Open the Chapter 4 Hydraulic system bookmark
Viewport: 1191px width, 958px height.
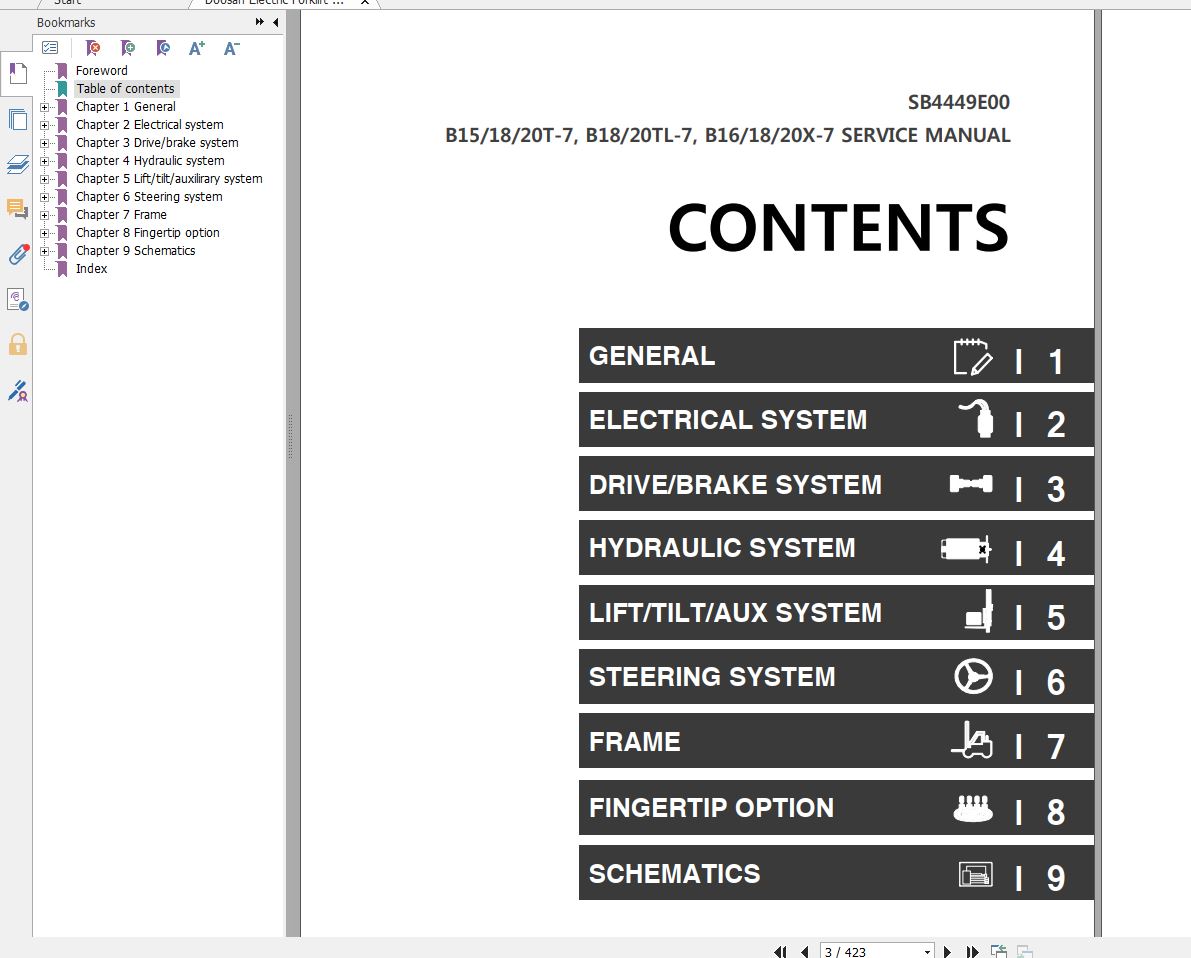(150, 161)
